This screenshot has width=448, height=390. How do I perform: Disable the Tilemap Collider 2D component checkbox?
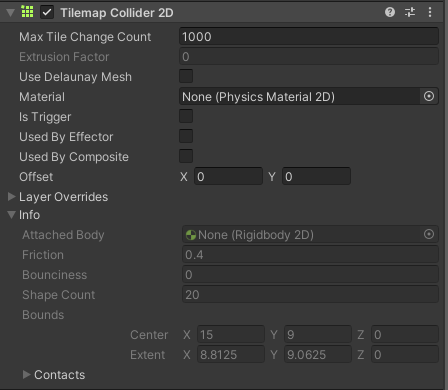click(47, 13)
